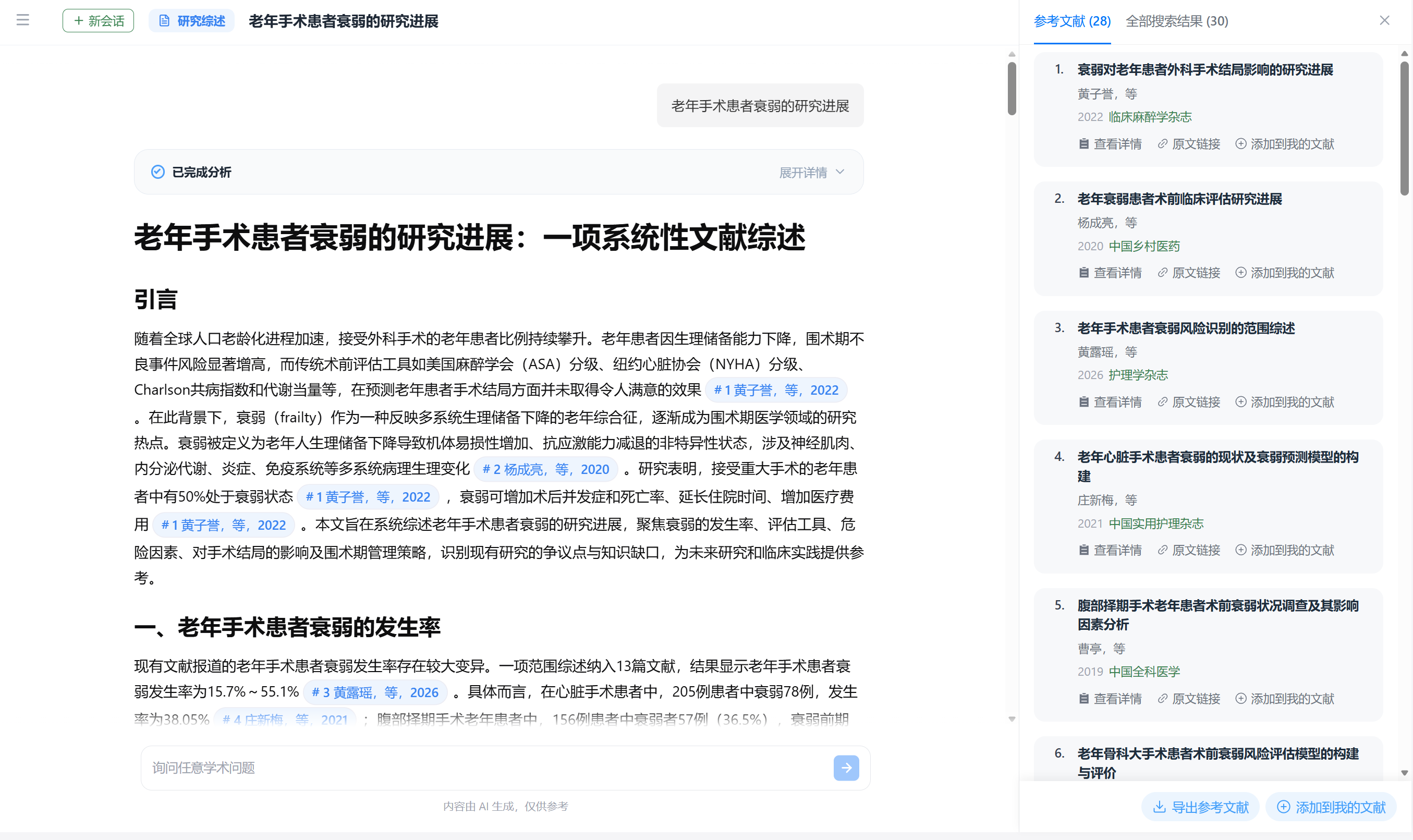
Task: Expand analysis details via 展开详情
Action: (811, 172)
